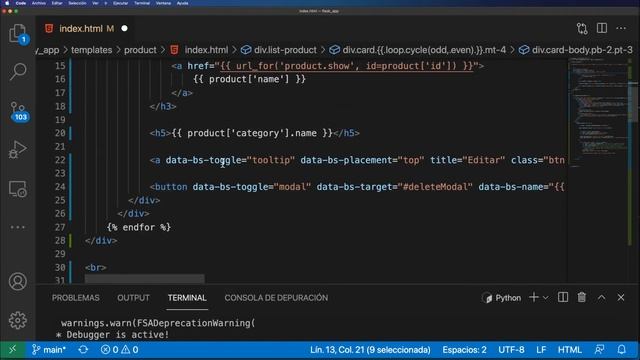640x360 pixels.
Task: Open the Archivo menu
Action: [39, 3]
